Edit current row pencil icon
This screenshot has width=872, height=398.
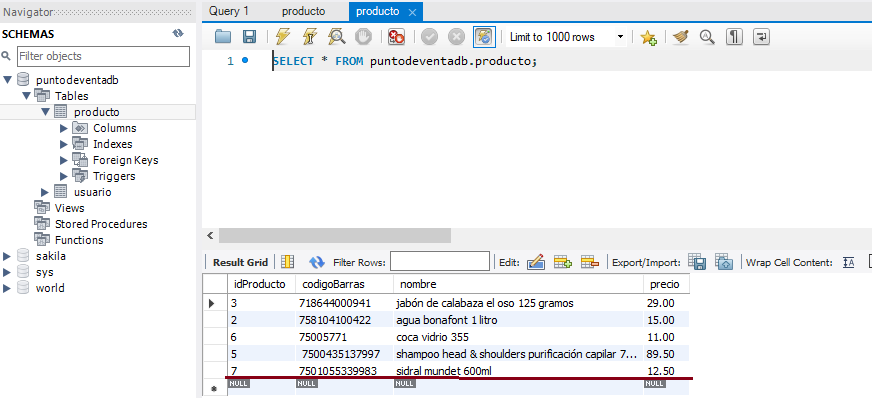(x=536, y=262)
